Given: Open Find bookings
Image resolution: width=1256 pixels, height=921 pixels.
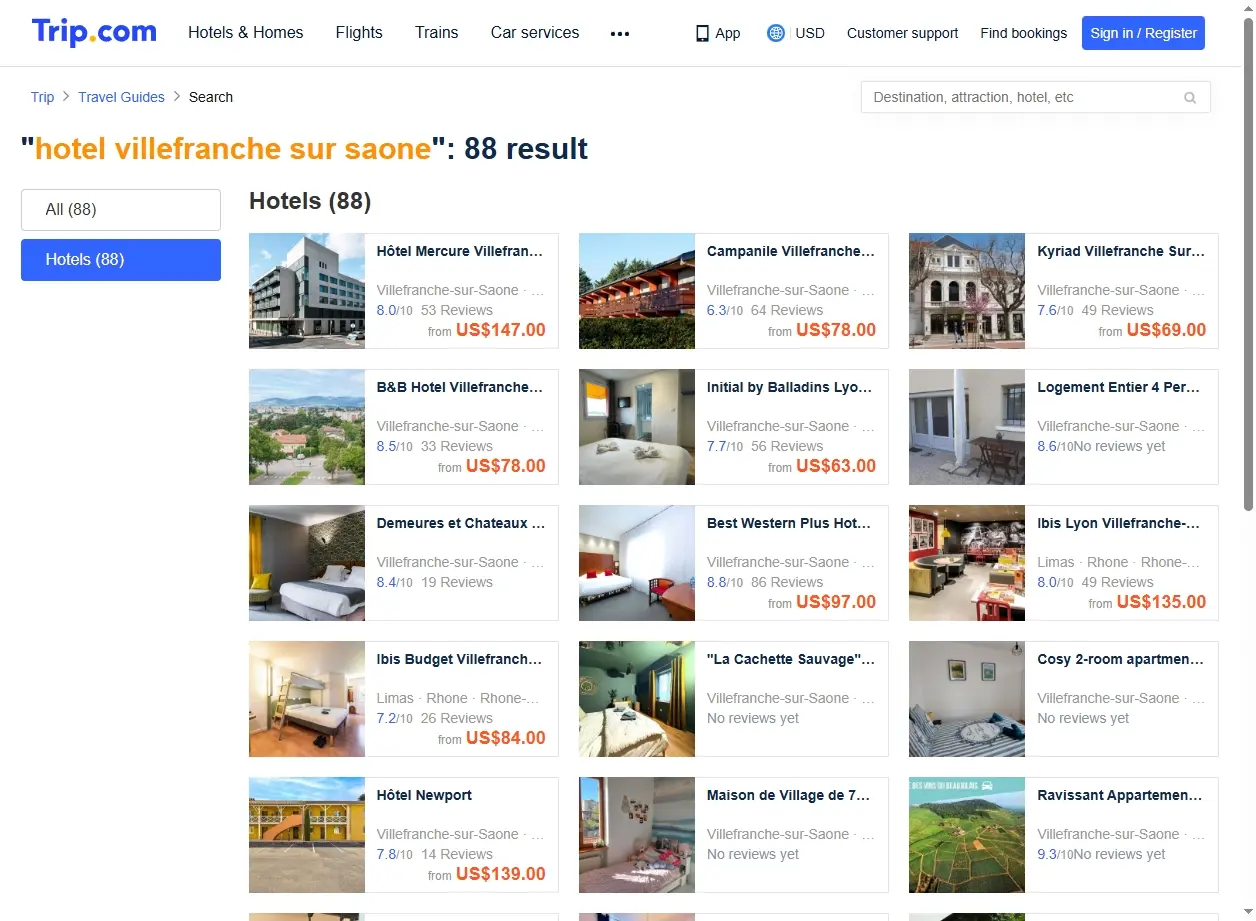Looking at the screenshot, I should [1024, 33].
